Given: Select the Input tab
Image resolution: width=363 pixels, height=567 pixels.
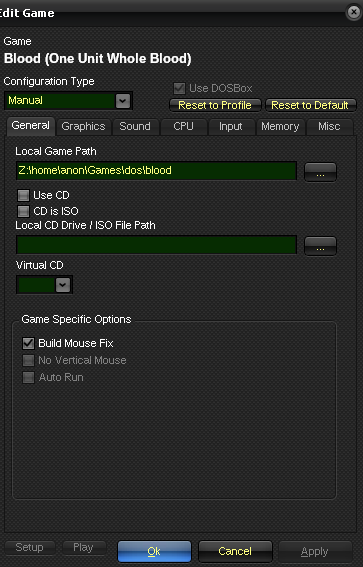Looking at the screenshot, I should [231, 127].
